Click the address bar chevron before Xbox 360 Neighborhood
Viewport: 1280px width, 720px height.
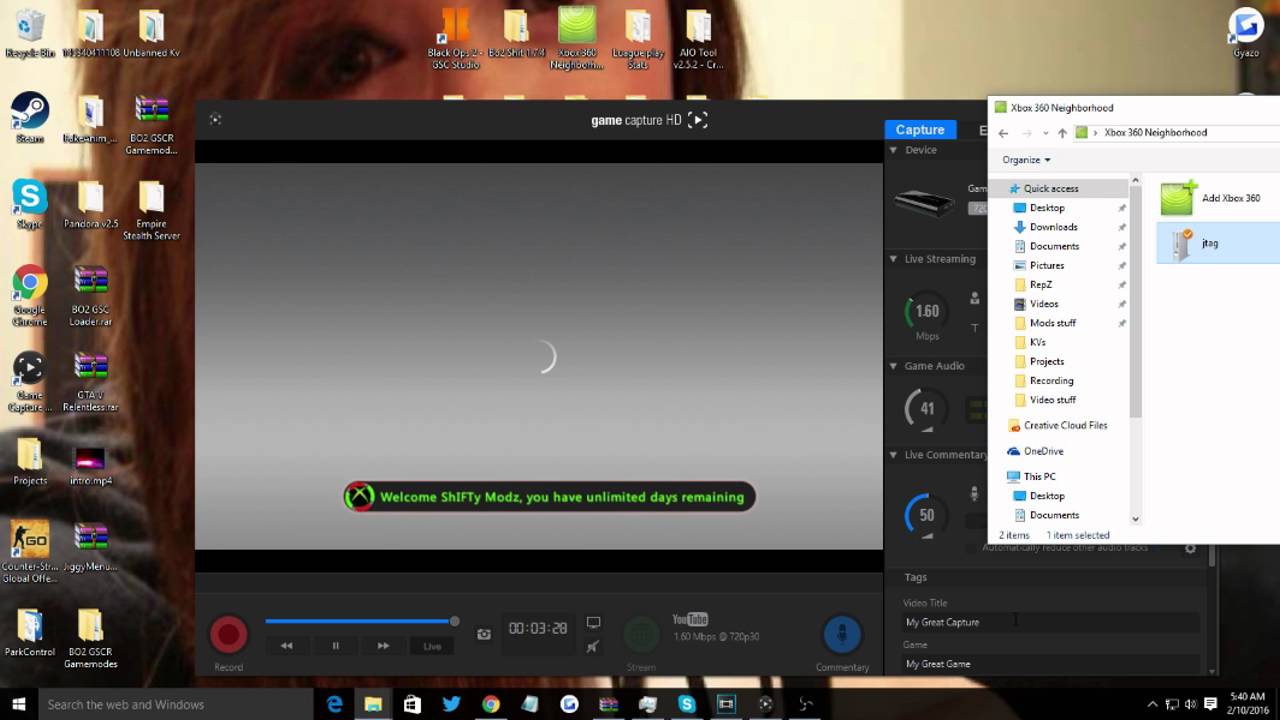click(1096, 132)
